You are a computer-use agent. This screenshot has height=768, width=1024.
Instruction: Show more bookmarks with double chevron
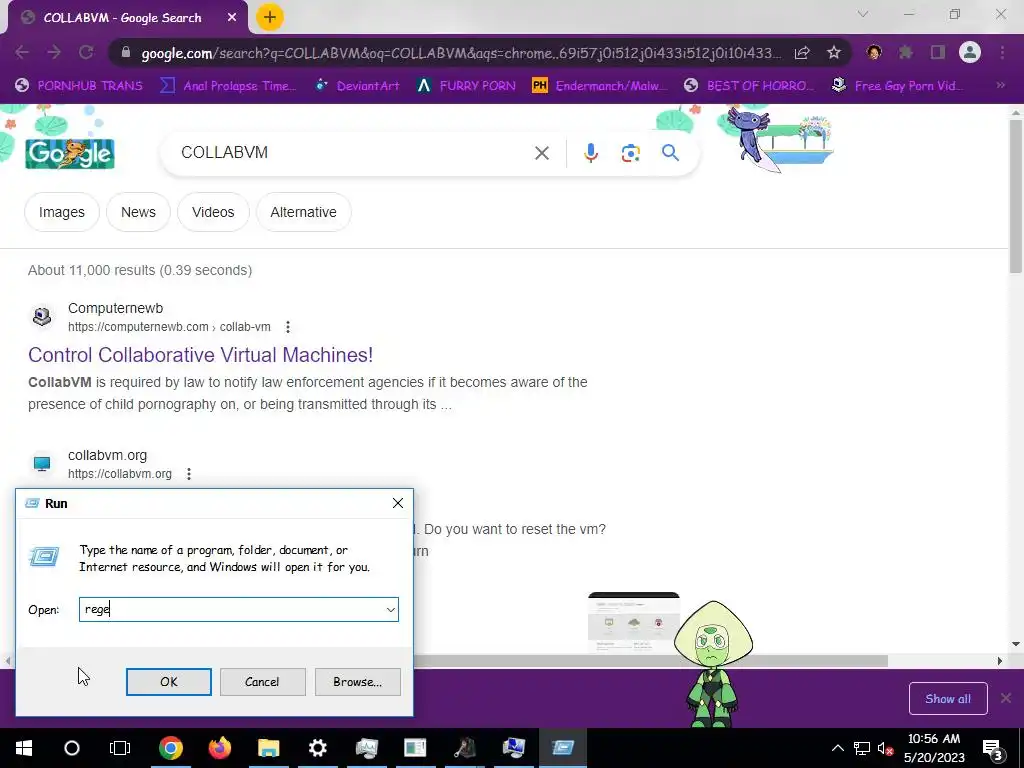[x=1000, y=85]
